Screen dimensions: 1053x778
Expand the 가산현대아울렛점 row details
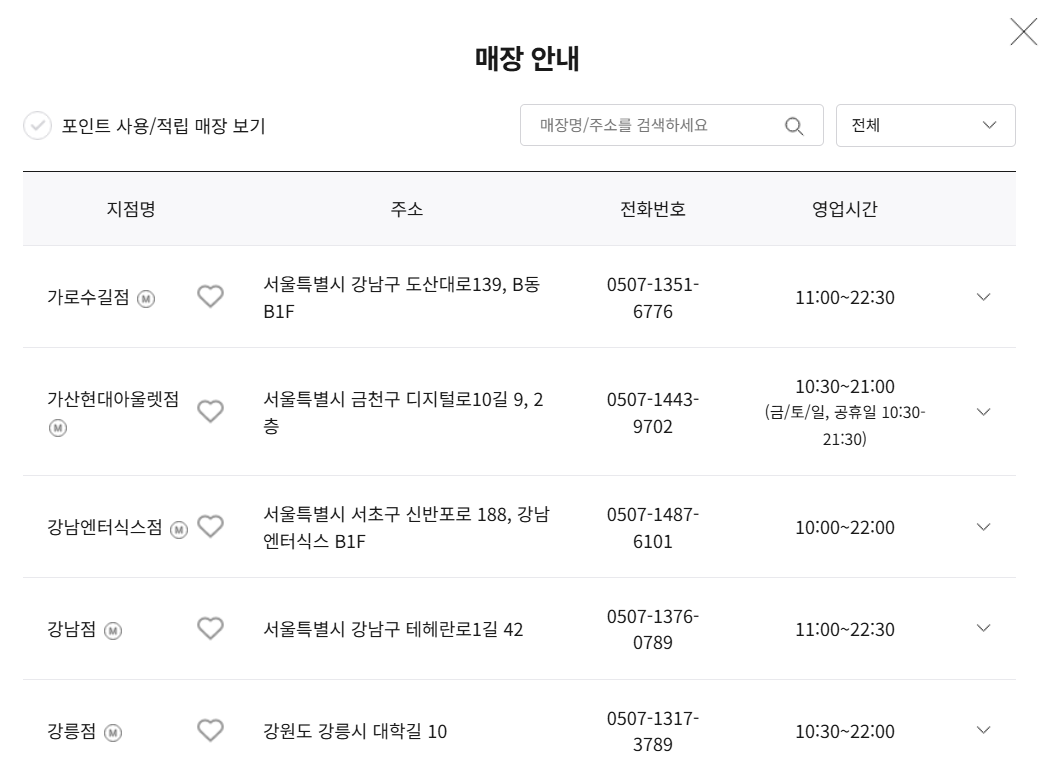pos(983,411)
